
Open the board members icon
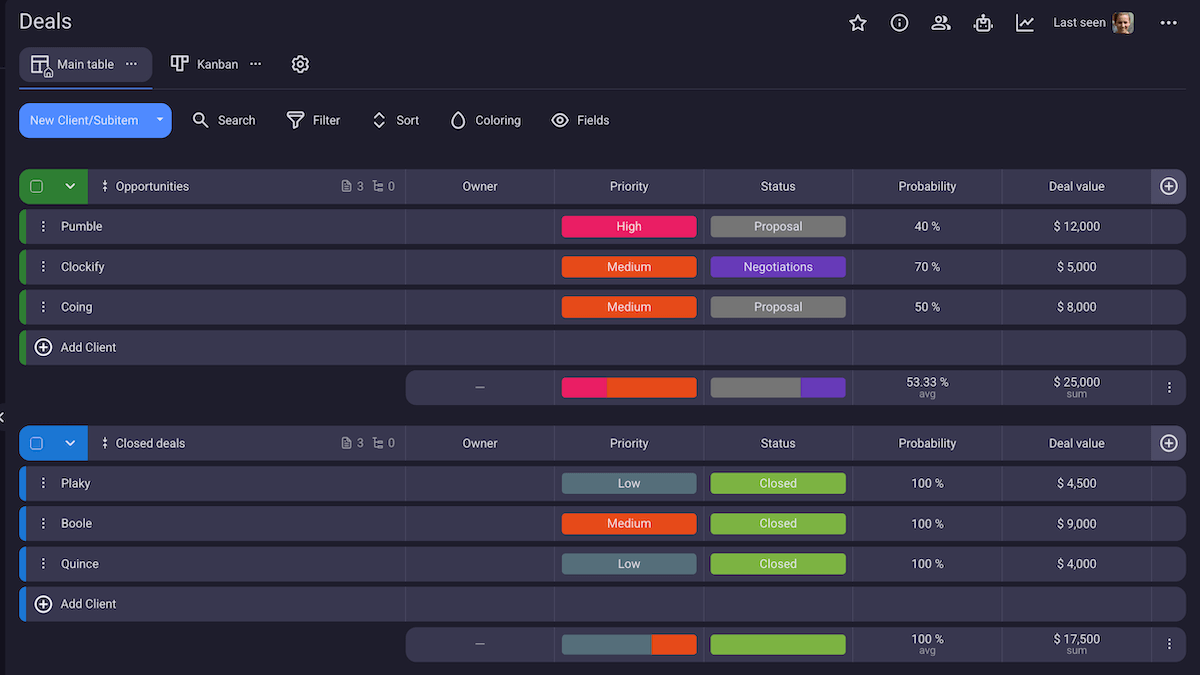click(x=941, y=22)
